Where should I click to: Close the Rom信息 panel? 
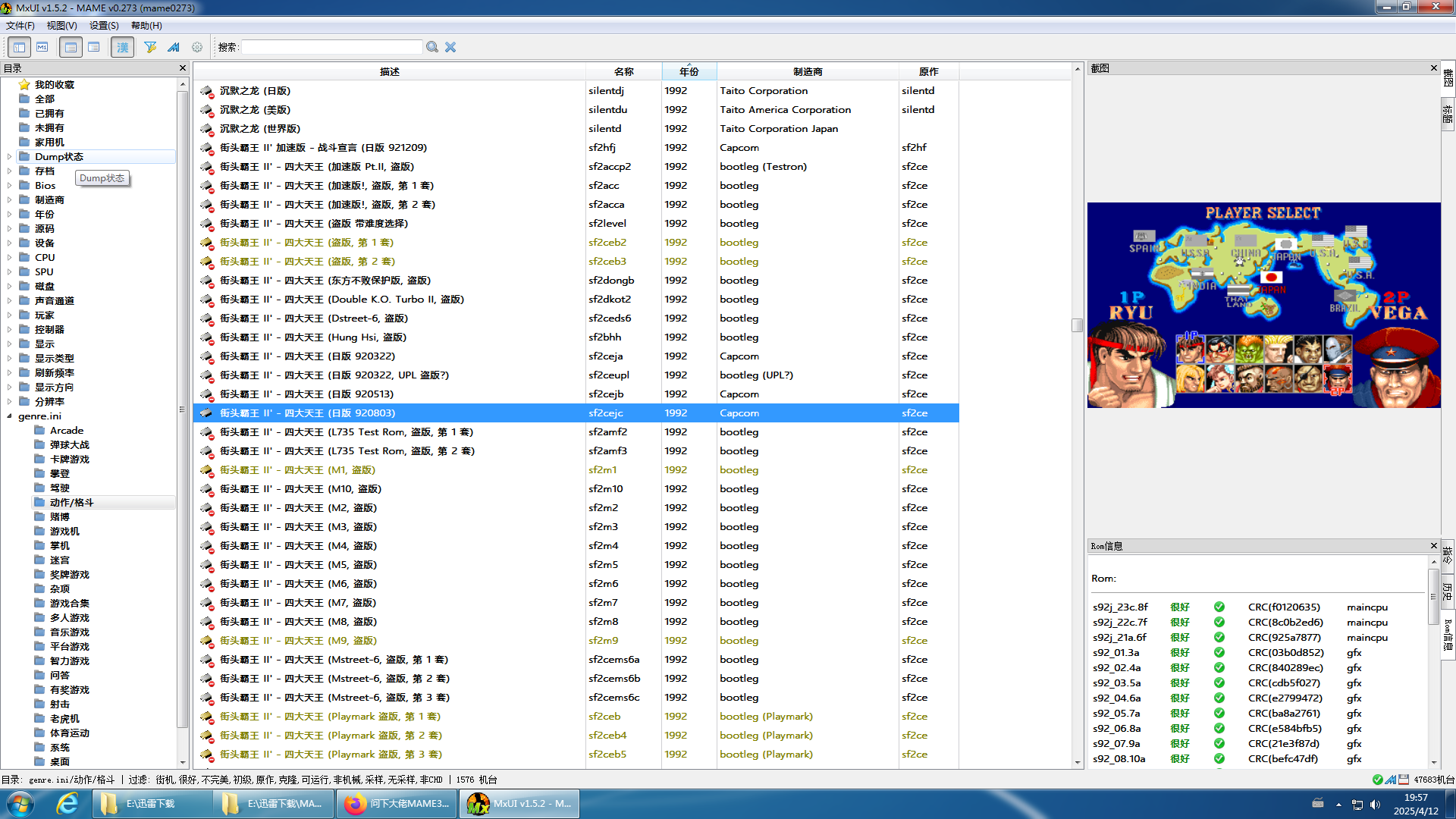tap(1434, 546)
